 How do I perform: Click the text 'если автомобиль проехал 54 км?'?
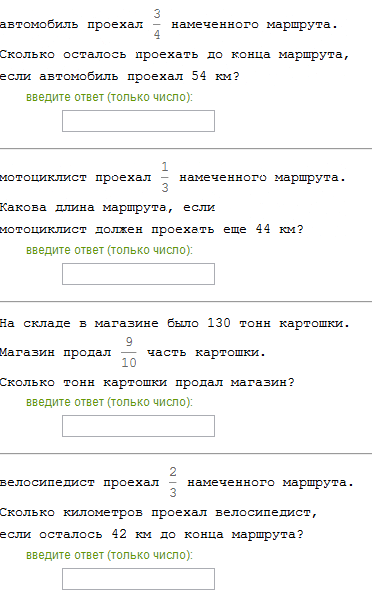click(x=120, y=76)
